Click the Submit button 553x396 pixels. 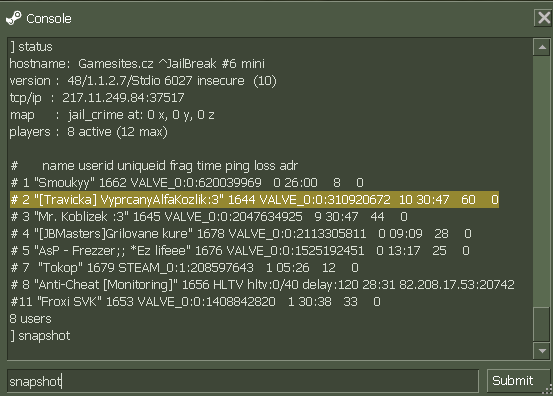pyautogui.click(x=513, y=380)
